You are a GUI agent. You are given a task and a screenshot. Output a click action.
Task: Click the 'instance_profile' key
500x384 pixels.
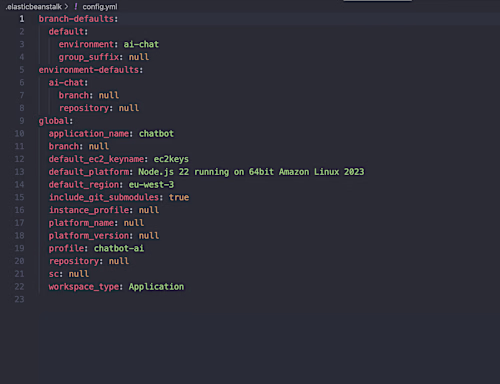(89, 210)
